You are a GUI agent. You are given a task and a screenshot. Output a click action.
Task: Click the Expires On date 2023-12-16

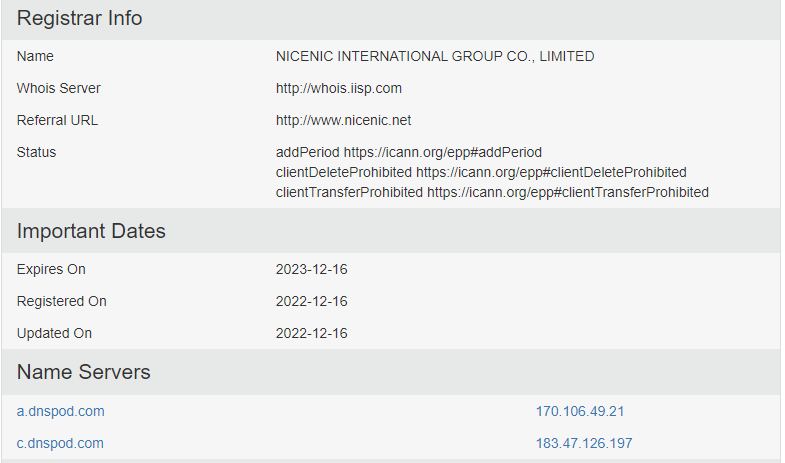point(311,269)
